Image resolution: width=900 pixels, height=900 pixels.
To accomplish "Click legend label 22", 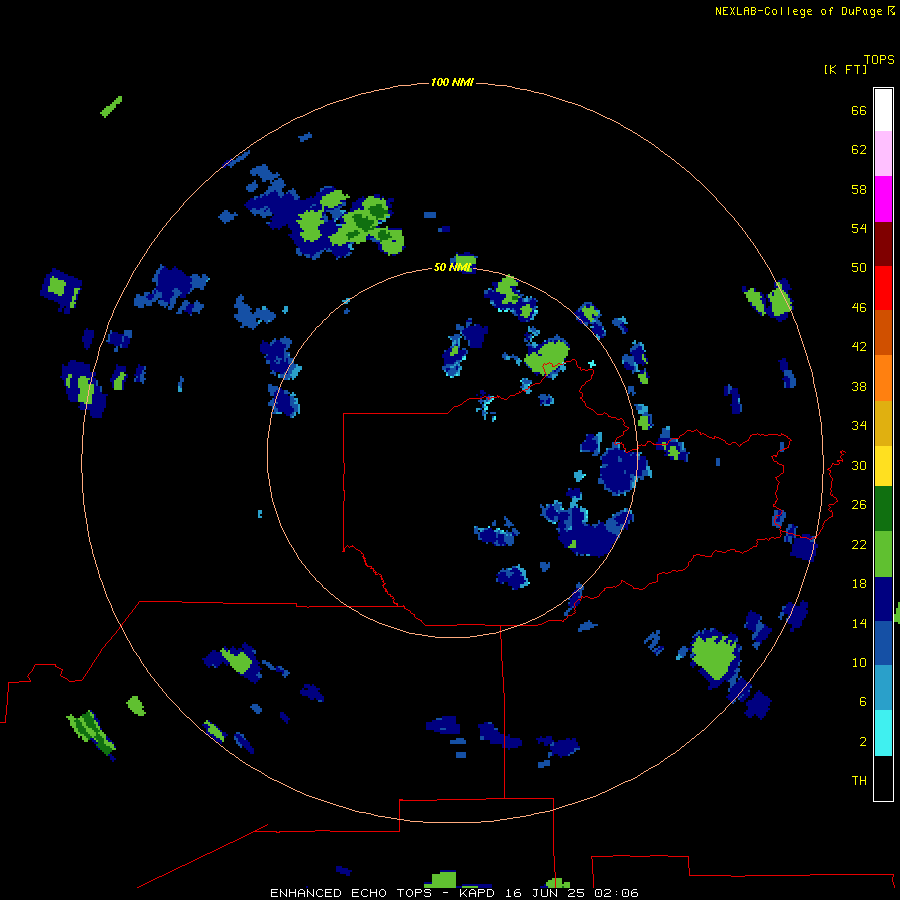I will pos(859,544).
